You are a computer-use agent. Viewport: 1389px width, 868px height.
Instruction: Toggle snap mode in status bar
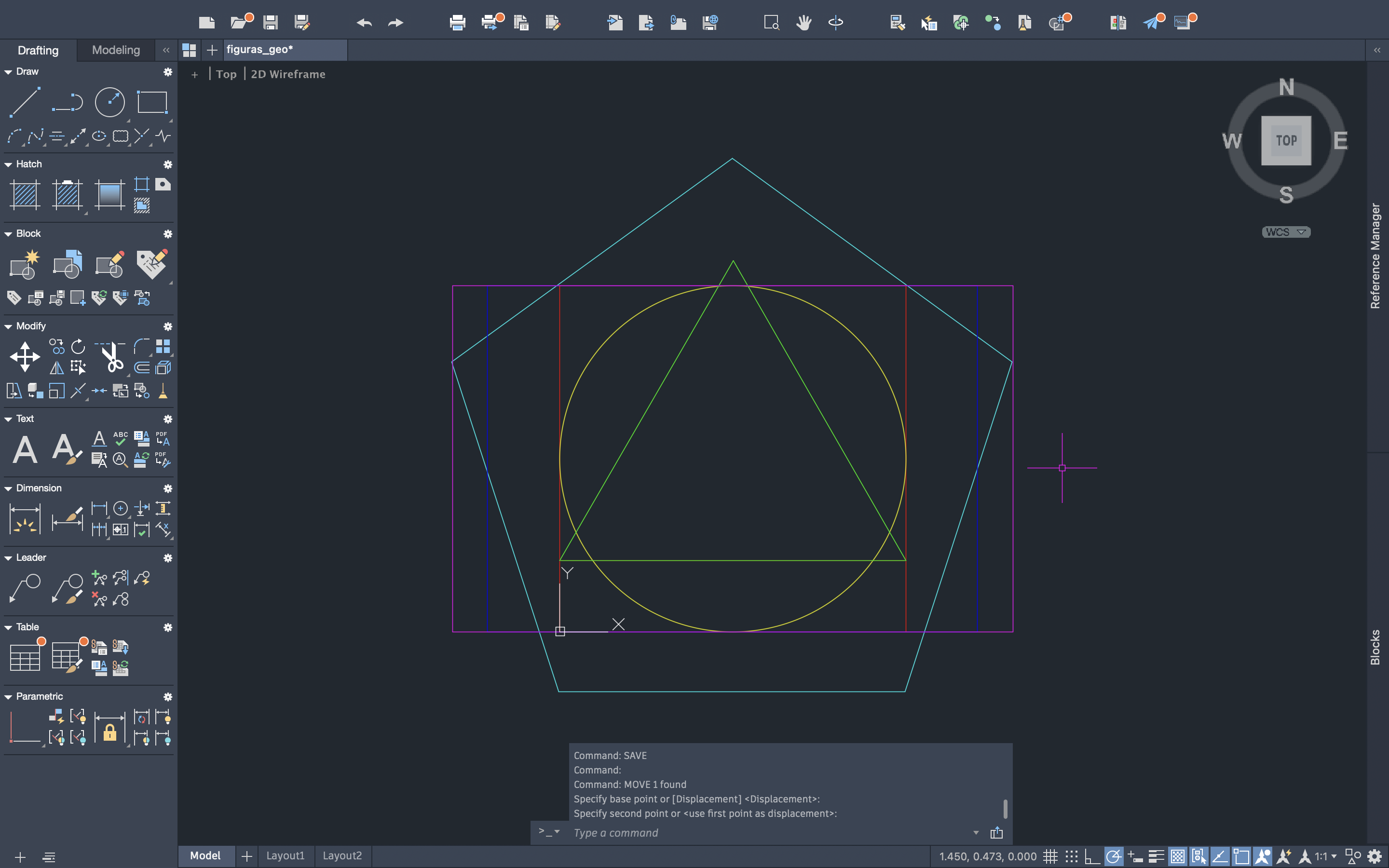pos(1071,856)
